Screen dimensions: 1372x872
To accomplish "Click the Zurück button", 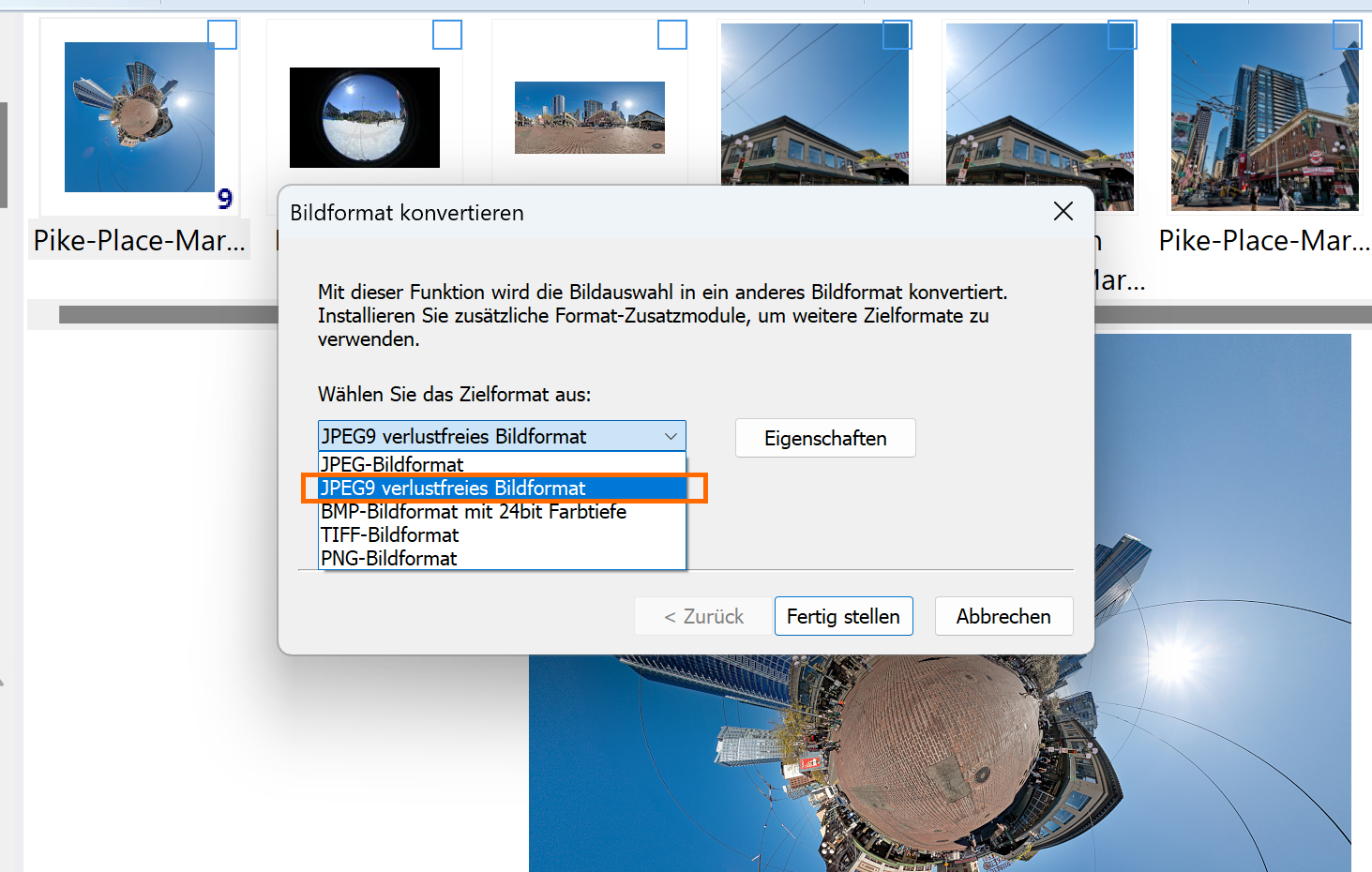I will (703, 617).
